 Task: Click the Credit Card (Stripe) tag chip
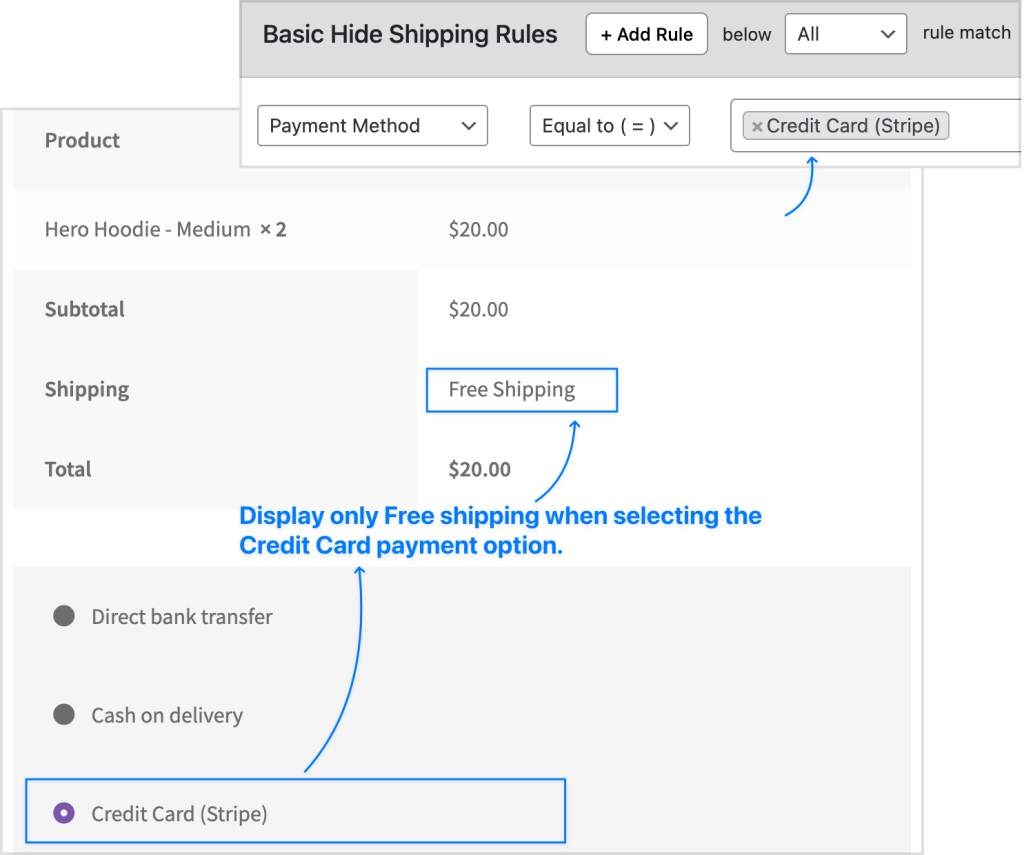846,126
